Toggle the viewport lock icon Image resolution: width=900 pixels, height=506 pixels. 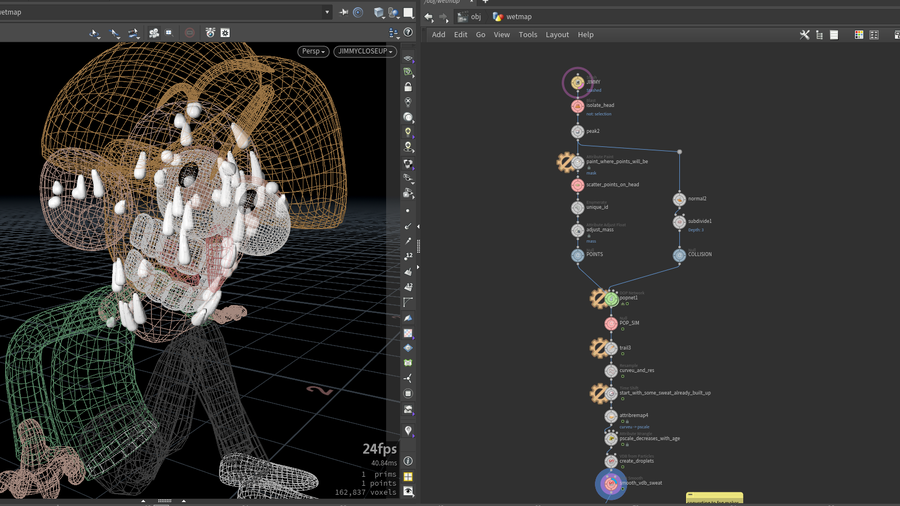(408, 87)
